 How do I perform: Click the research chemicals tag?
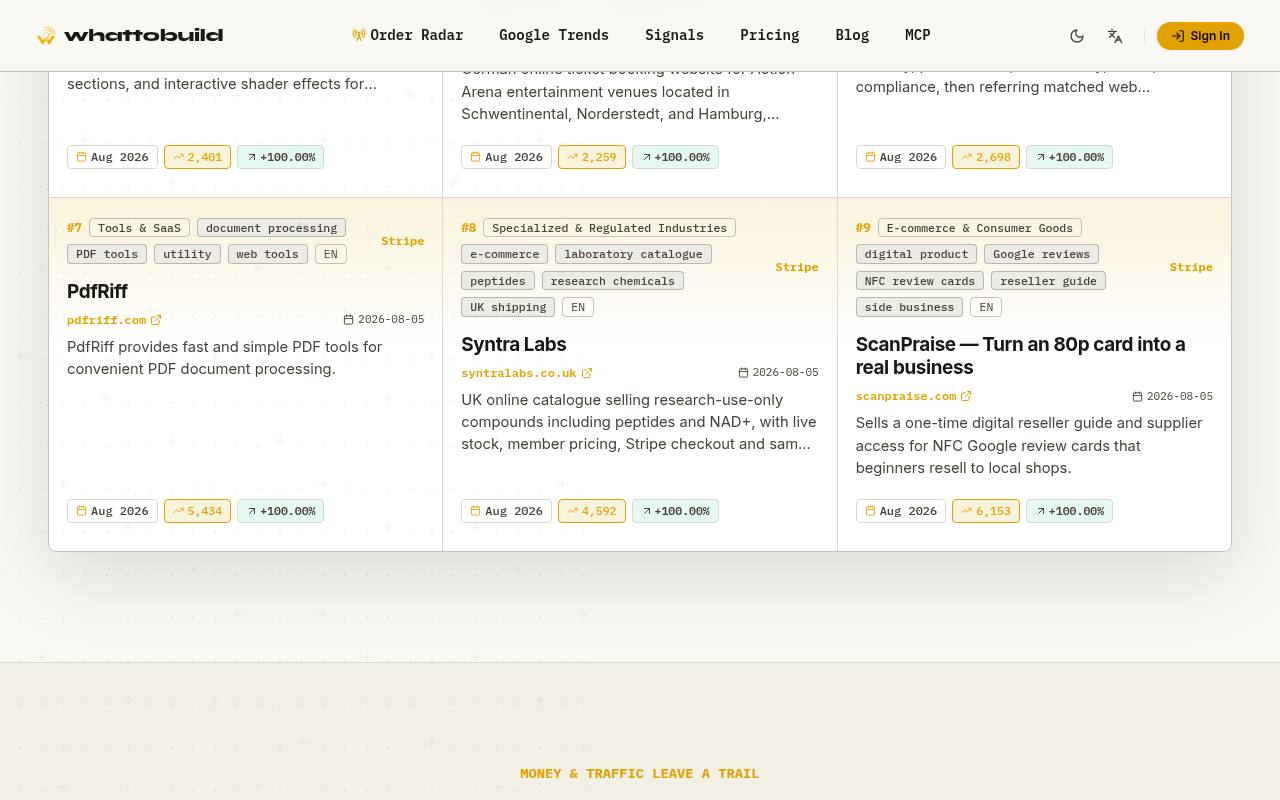[x=612, y=281]
